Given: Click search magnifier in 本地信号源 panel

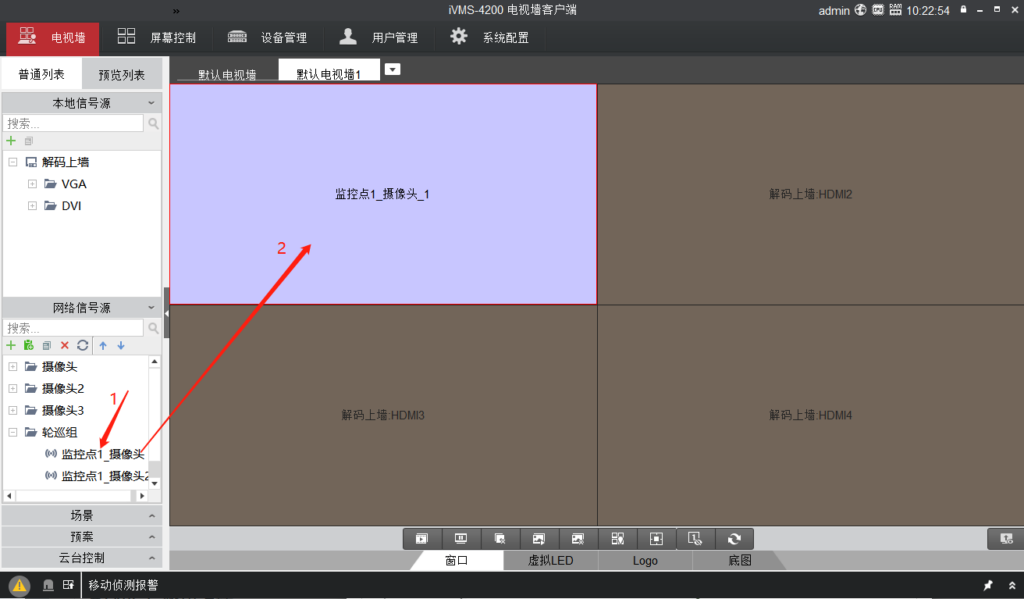Looking at the screenshot, I should click(154, 124).
